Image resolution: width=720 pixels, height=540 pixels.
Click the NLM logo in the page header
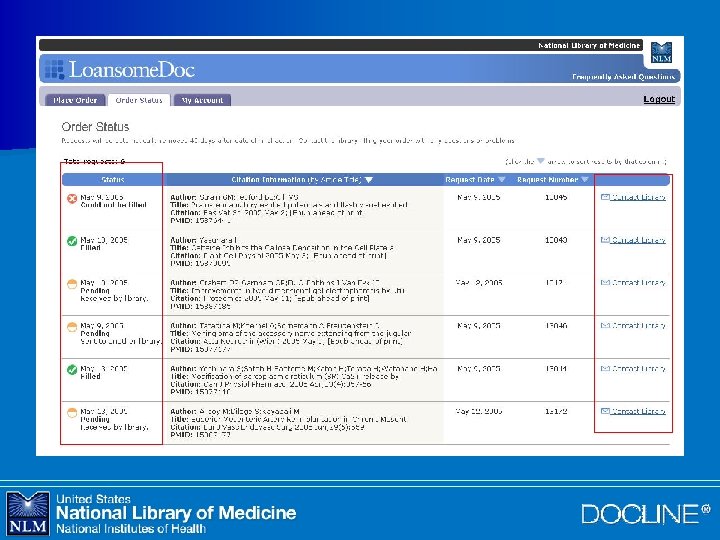click(661, 52)
